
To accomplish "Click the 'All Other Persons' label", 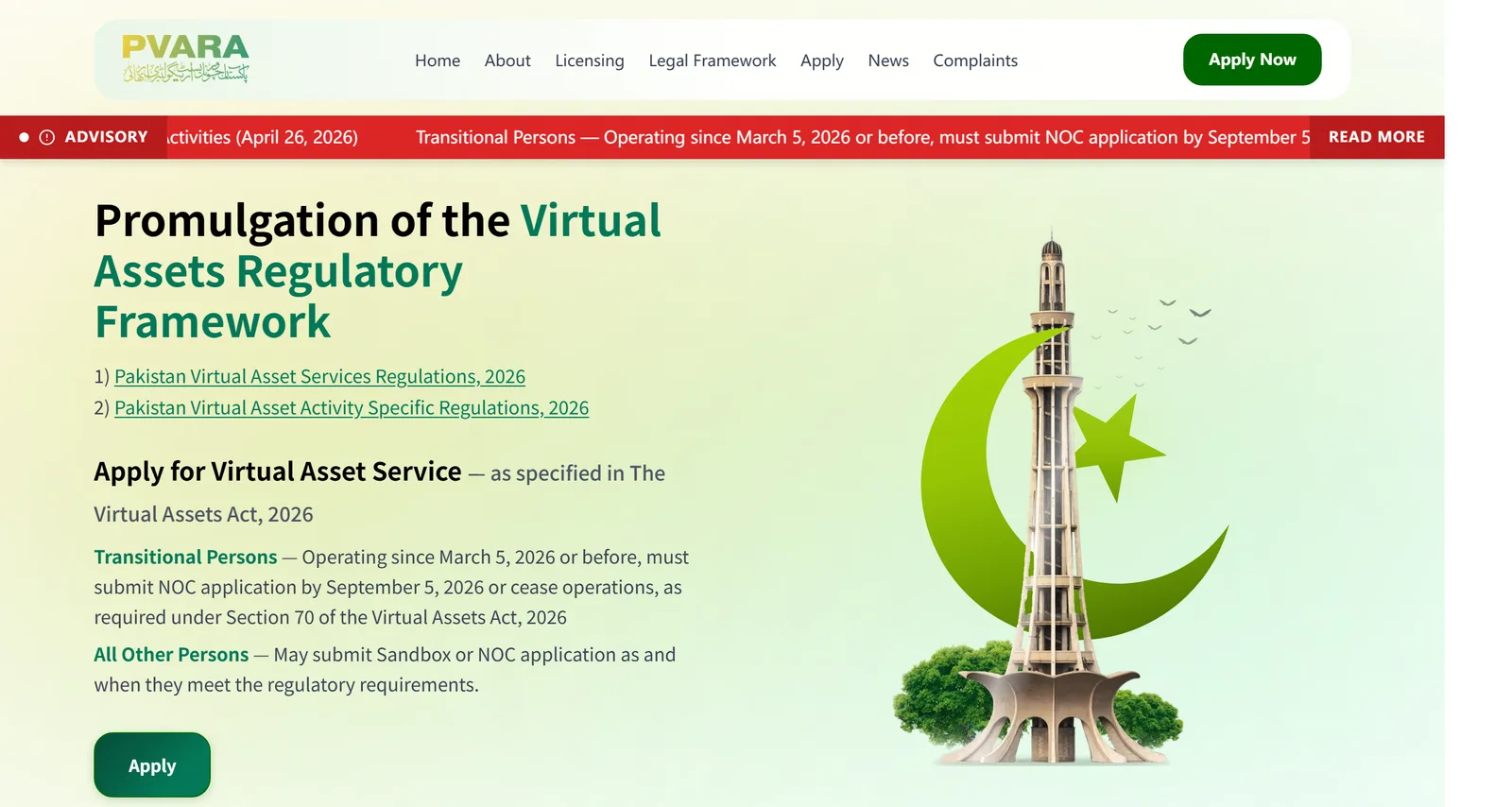I will [171, 654].
